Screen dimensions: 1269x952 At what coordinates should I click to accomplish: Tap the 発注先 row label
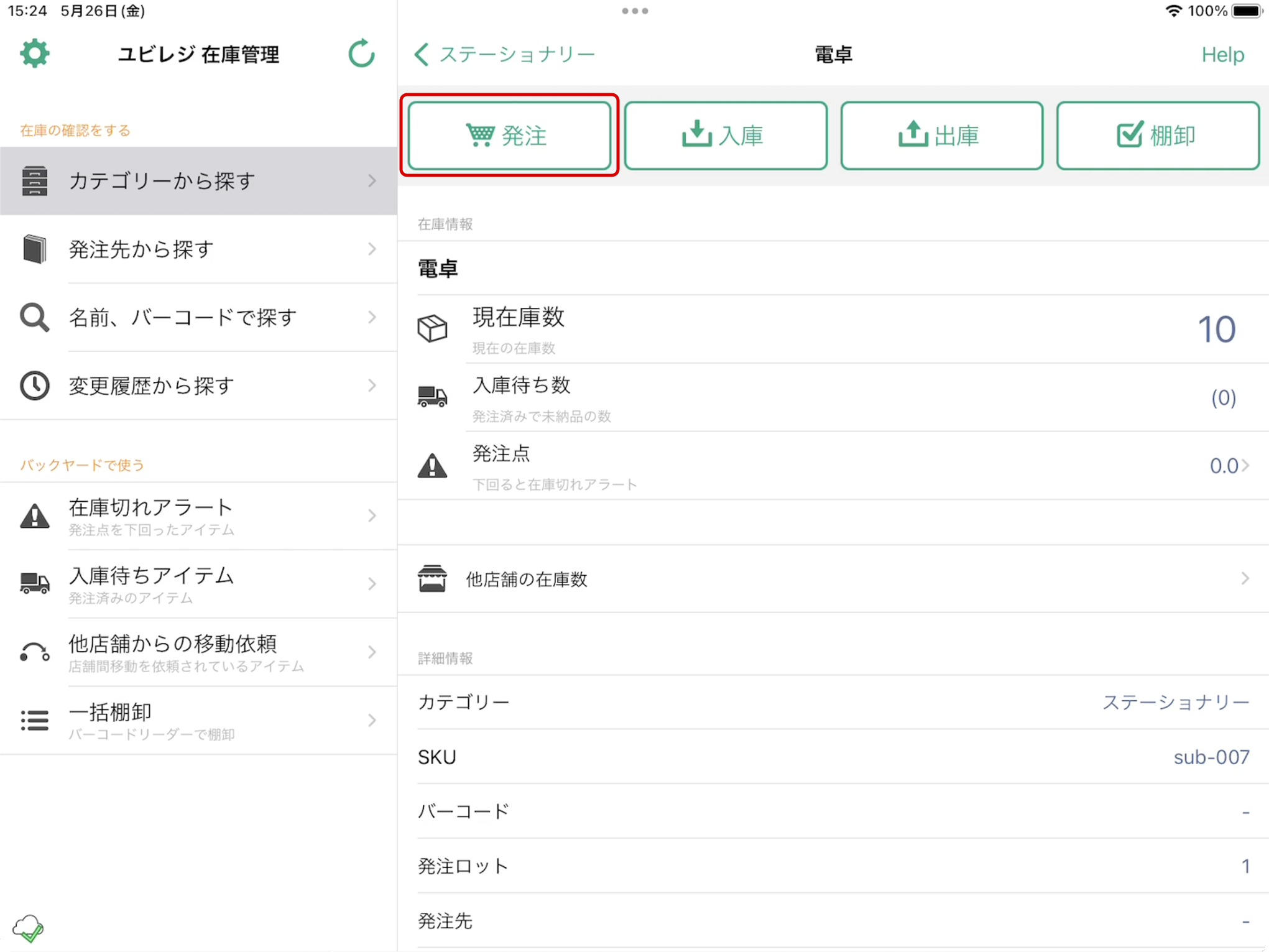pyautogui.click(x=445, y=921)
